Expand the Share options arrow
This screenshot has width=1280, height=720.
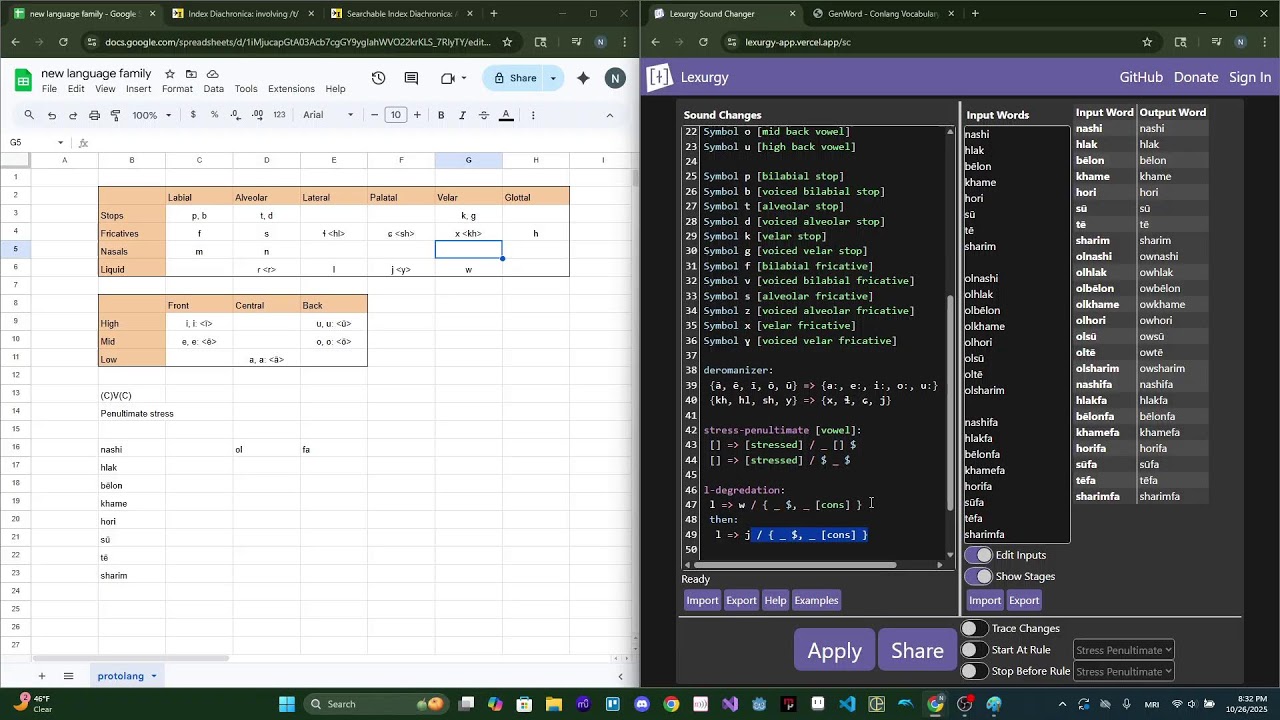(553, 78)
